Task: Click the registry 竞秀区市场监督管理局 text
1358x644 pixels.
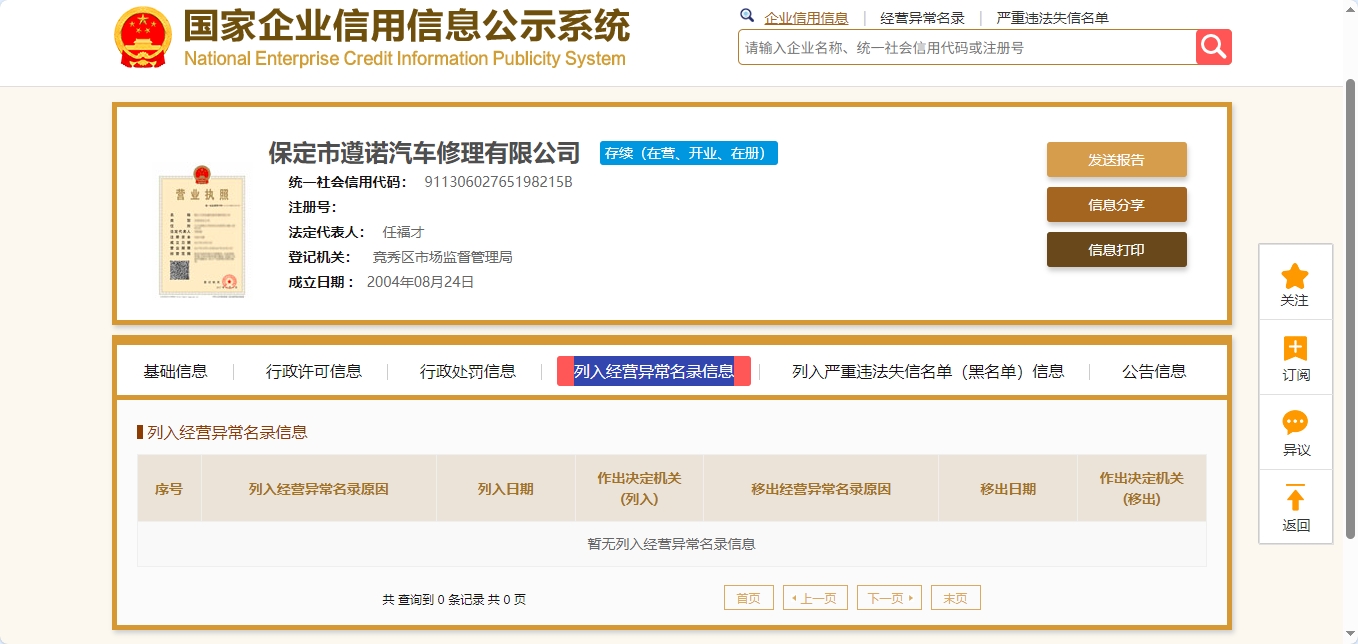Action: (442, 257)
